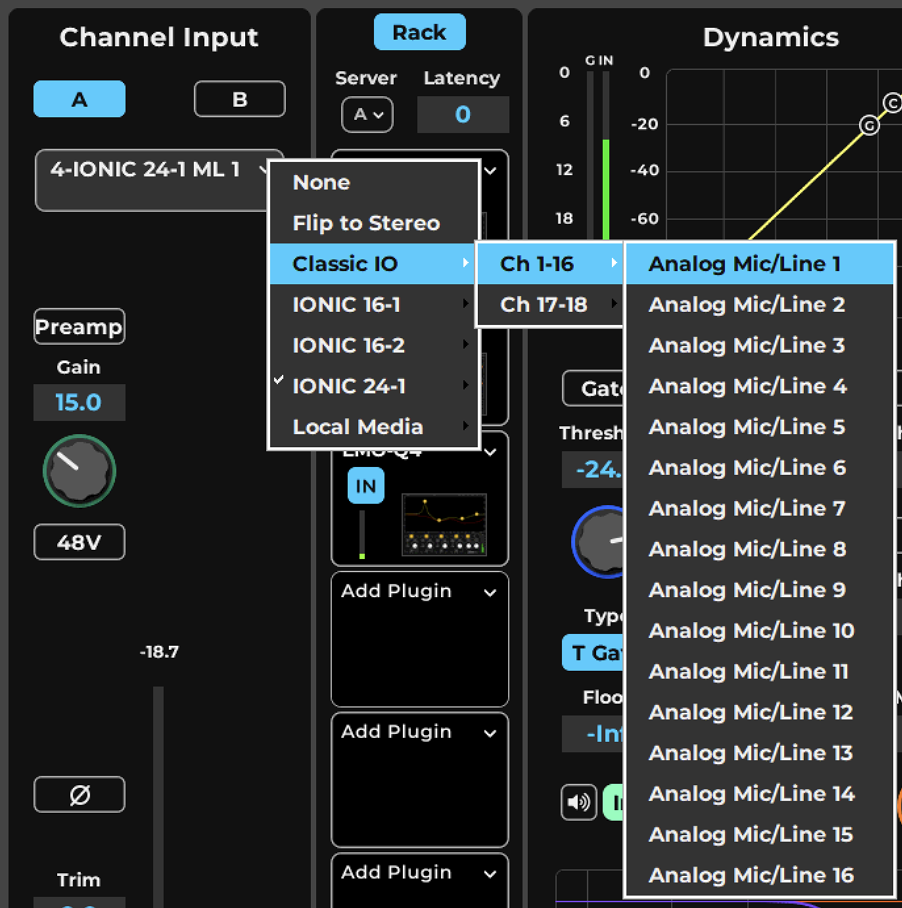Choose Analog Mic/Line 14
902x908 pixels.
(760, 793)
